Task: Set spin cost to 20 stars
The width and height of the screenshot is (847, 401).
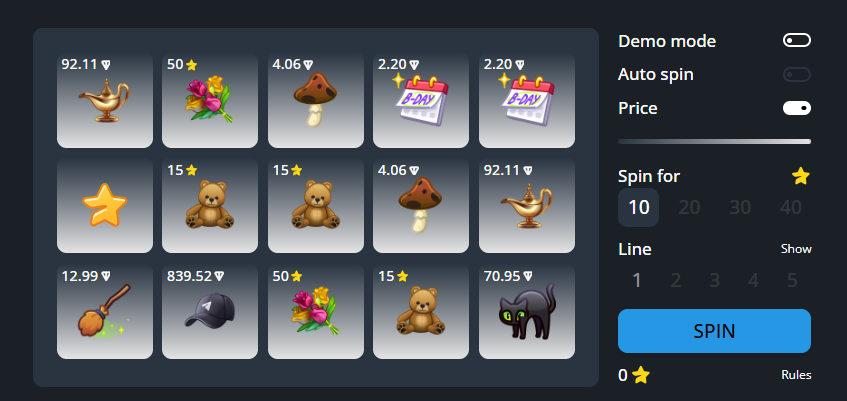Action: [689, 208]
